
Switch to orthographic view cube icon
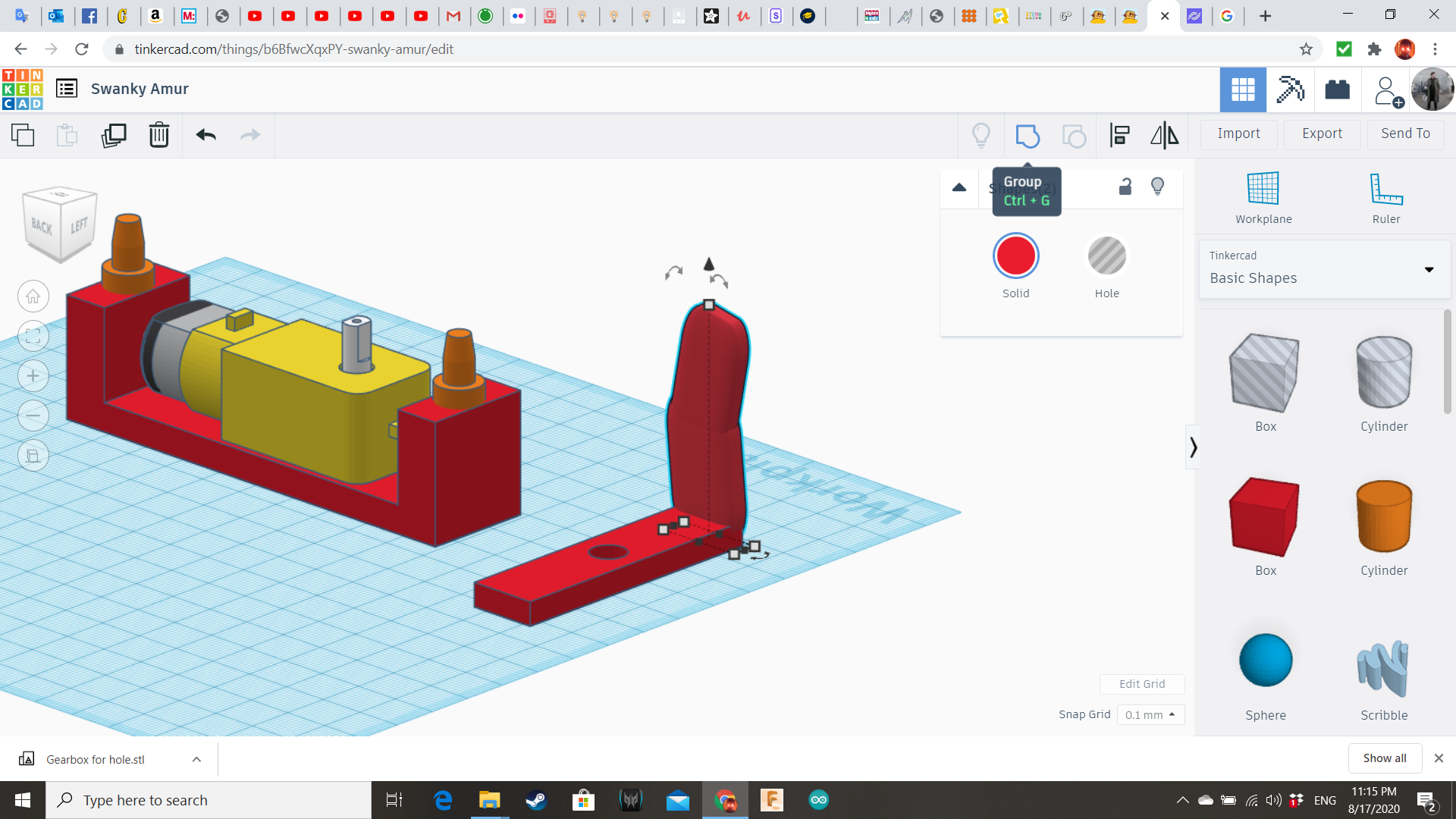(33, 456)
